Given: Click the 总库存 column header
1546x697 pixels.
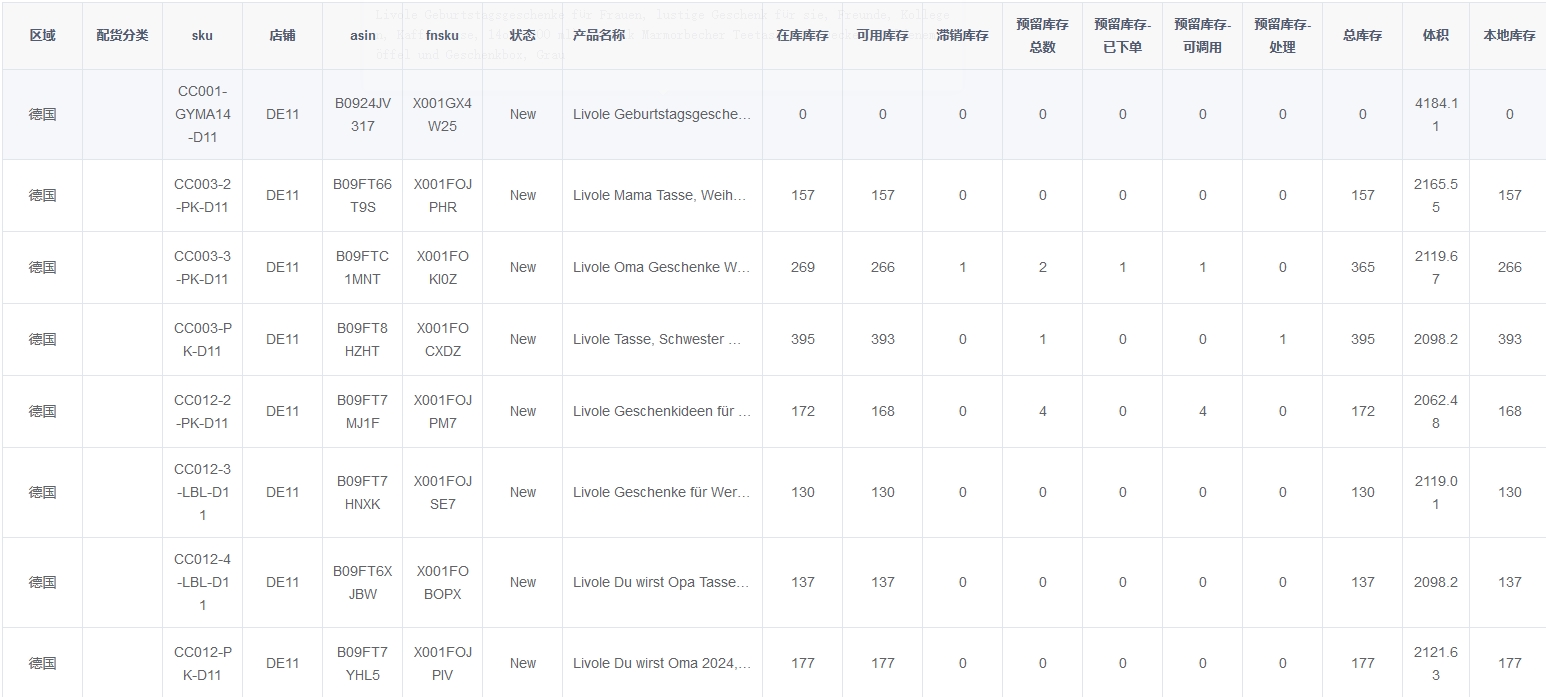Looking at the screenshot, I should (x=1362, y=35).
